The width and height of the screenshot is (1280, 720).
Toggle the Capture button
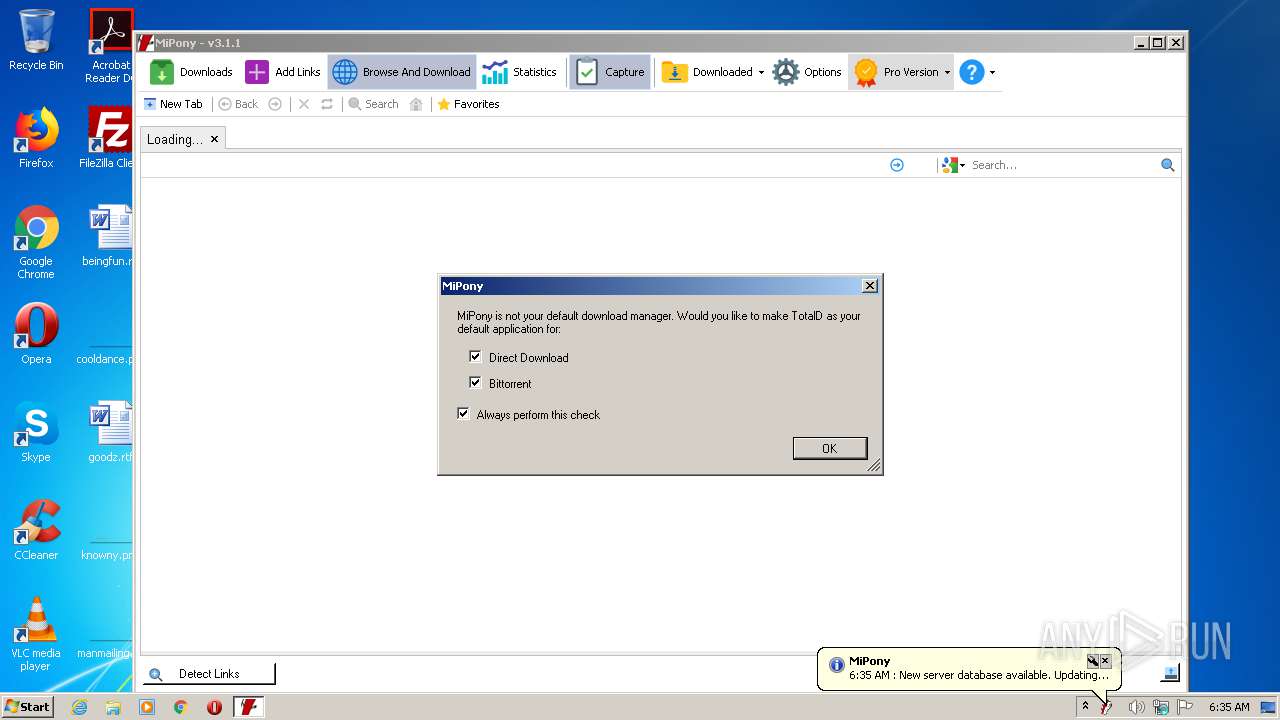coord(610,72)
